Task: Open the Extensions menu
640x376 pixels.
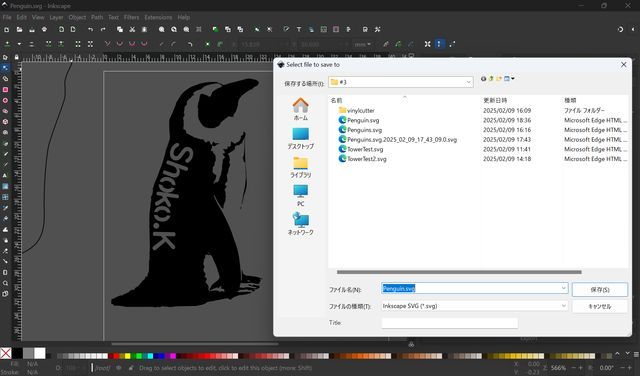Action: 158,17
